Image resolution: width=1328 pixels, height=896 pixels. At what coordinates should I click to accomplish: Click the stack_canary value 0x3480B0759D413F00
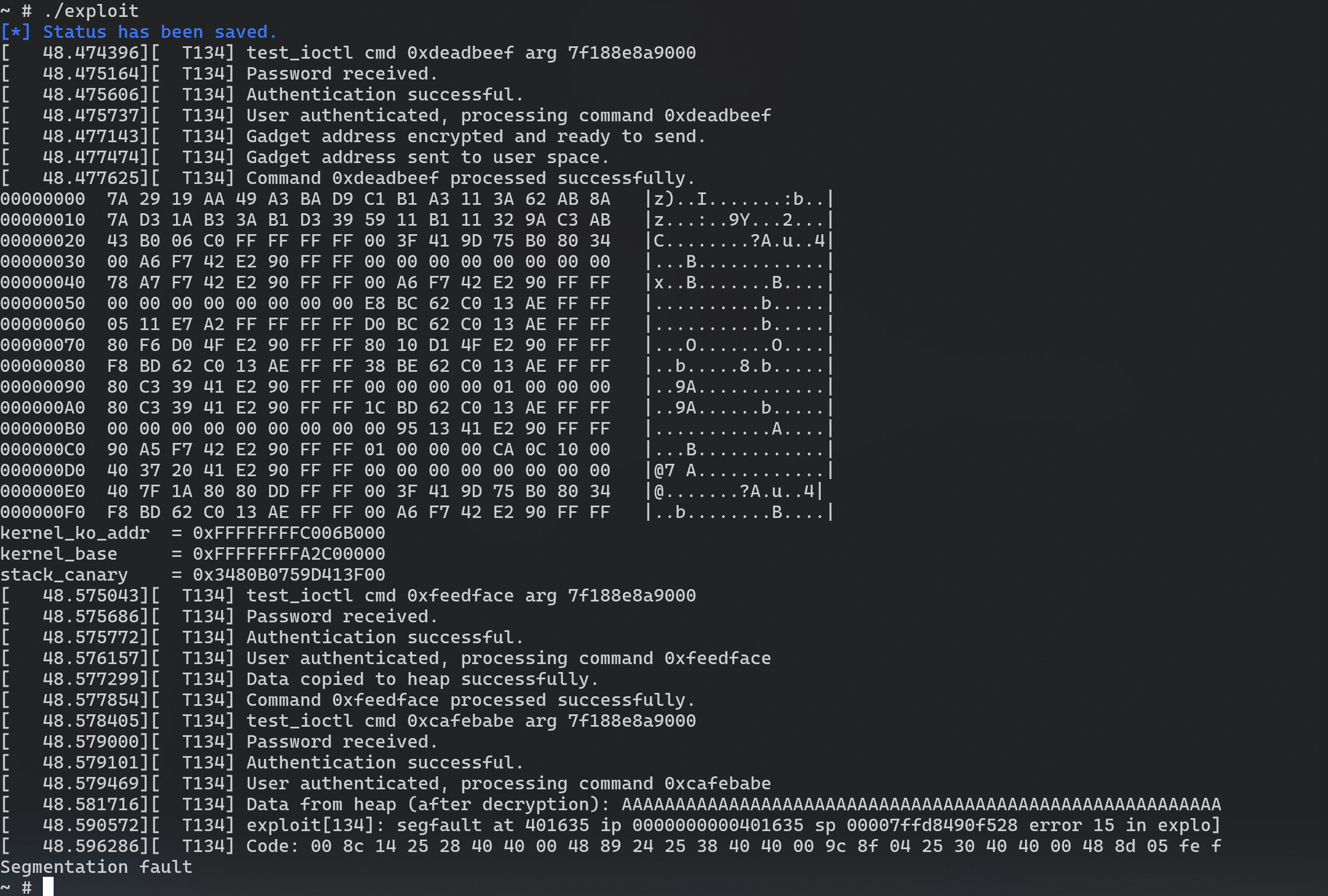(289, 575)
